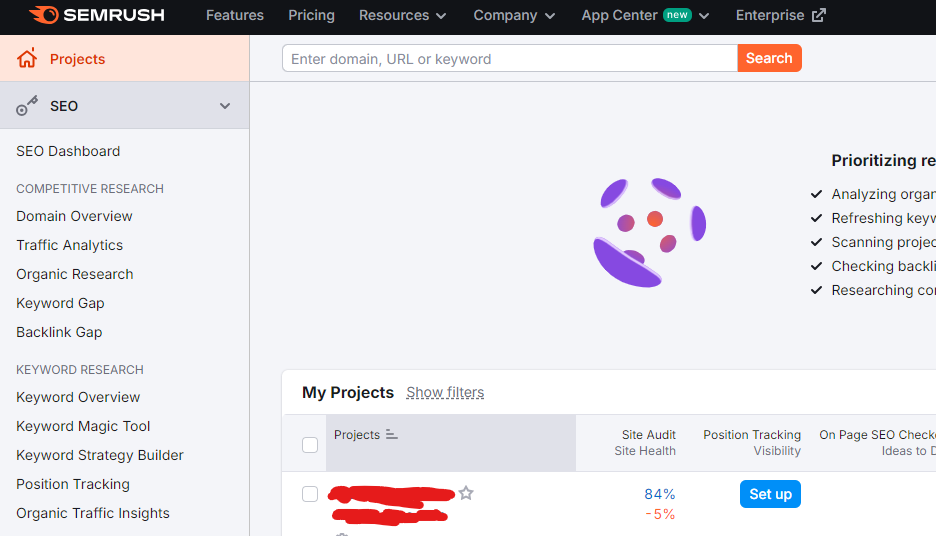Click the Semrush logo
This screenshot has width=936, height=536.
97,15
